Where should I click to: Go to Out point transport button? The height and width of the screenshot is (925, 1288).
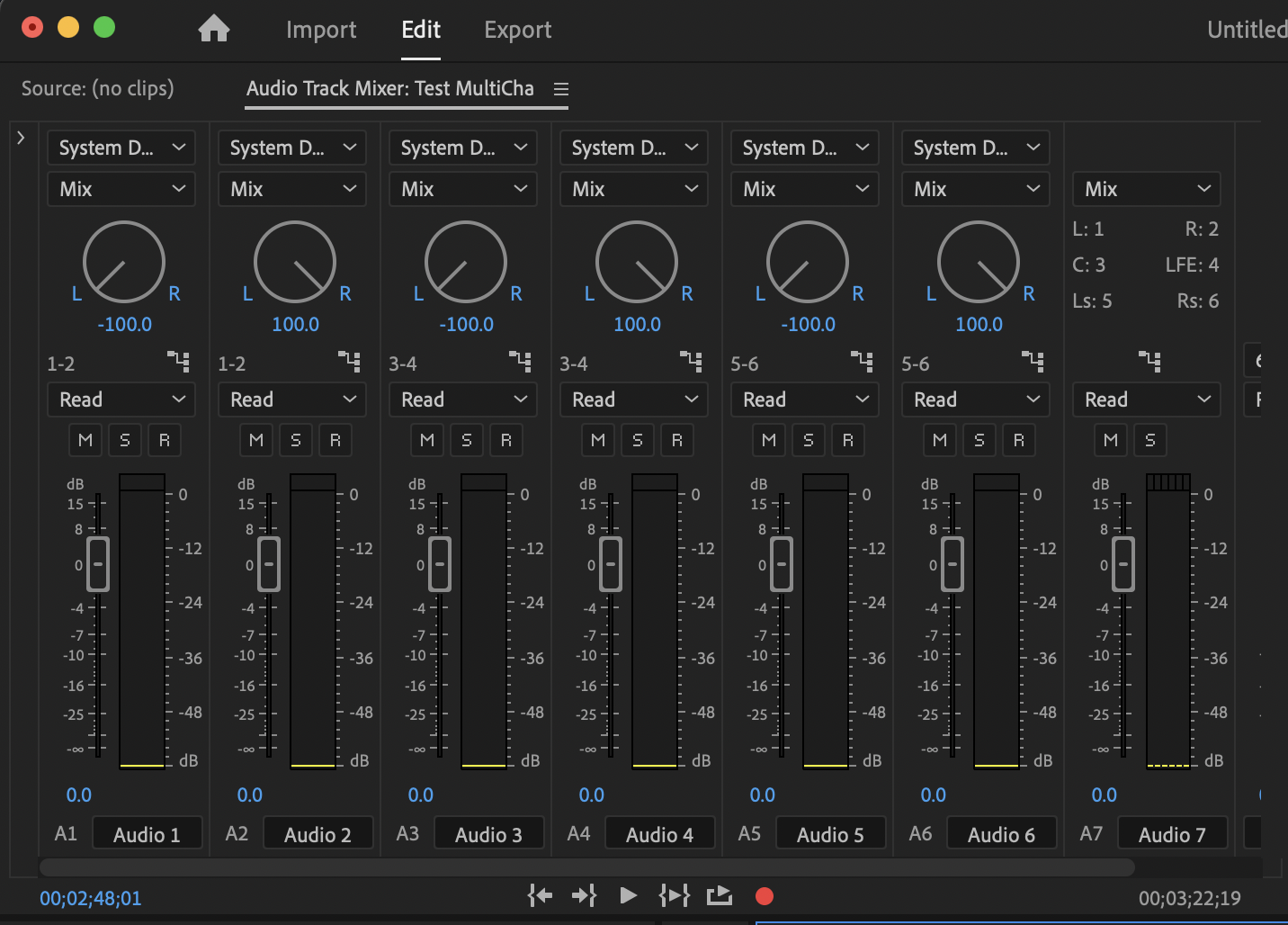pyautogui.click(x=585, y=895)
